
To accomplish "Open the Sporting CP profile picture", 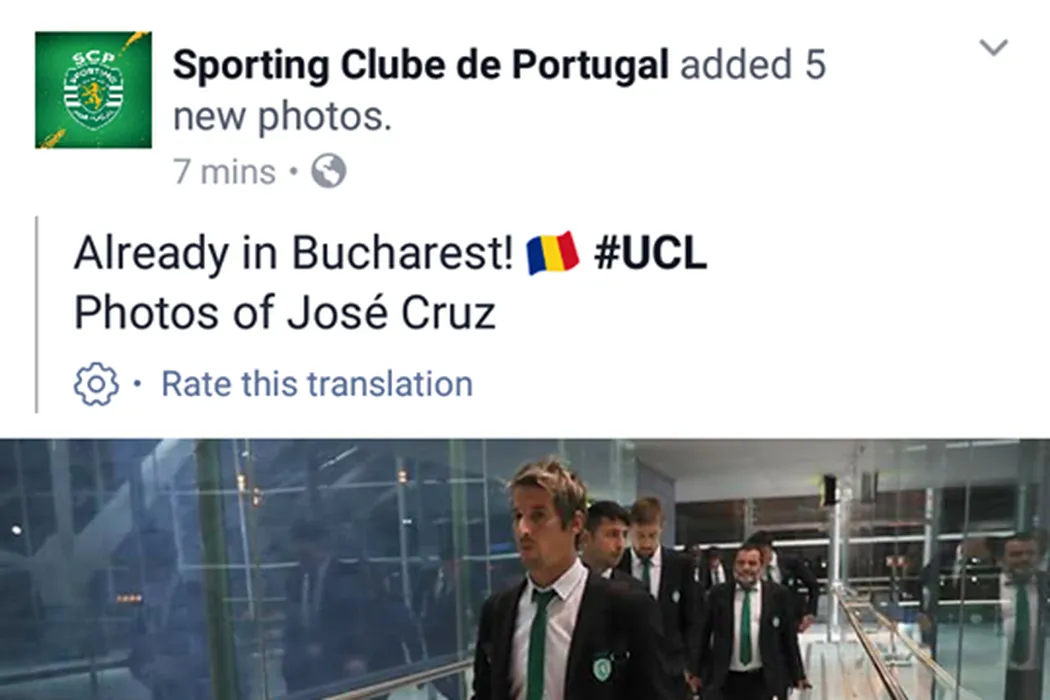I will (x=93, y=90).
